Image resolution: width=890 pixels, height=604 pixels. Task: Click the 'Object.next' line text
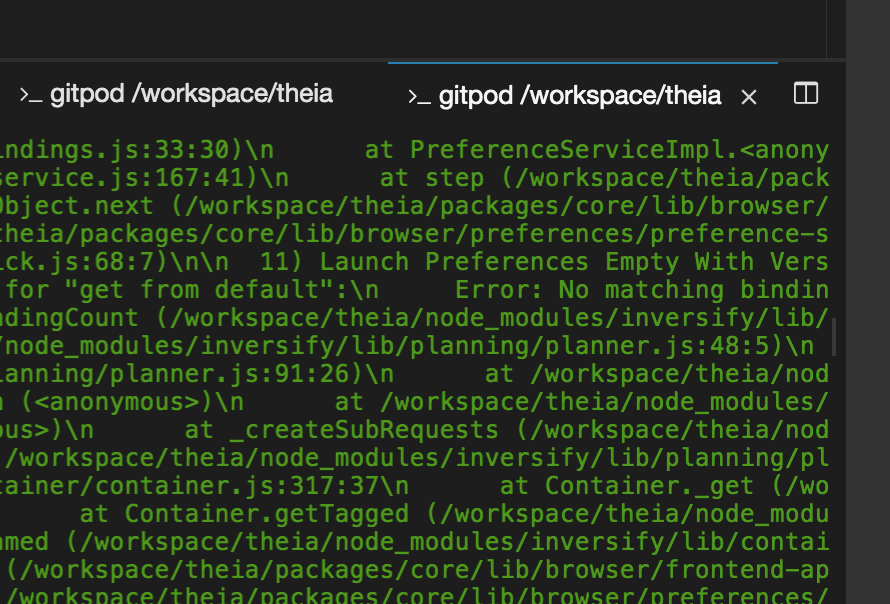click(x=77, y=206)
